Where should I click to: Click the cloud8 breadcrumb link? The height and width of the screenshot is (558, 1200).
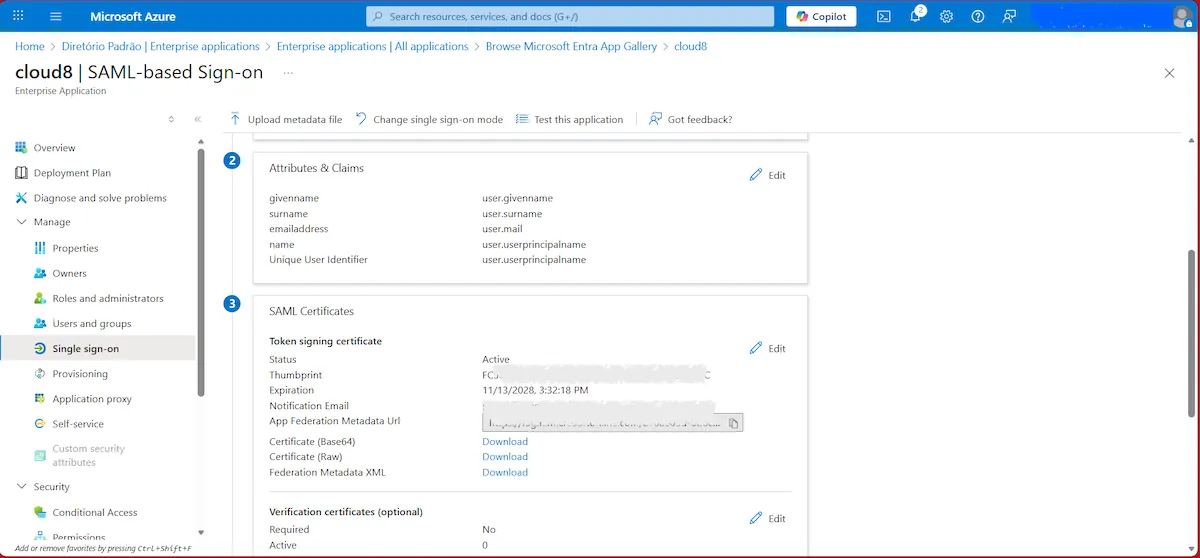click(691, 46)
